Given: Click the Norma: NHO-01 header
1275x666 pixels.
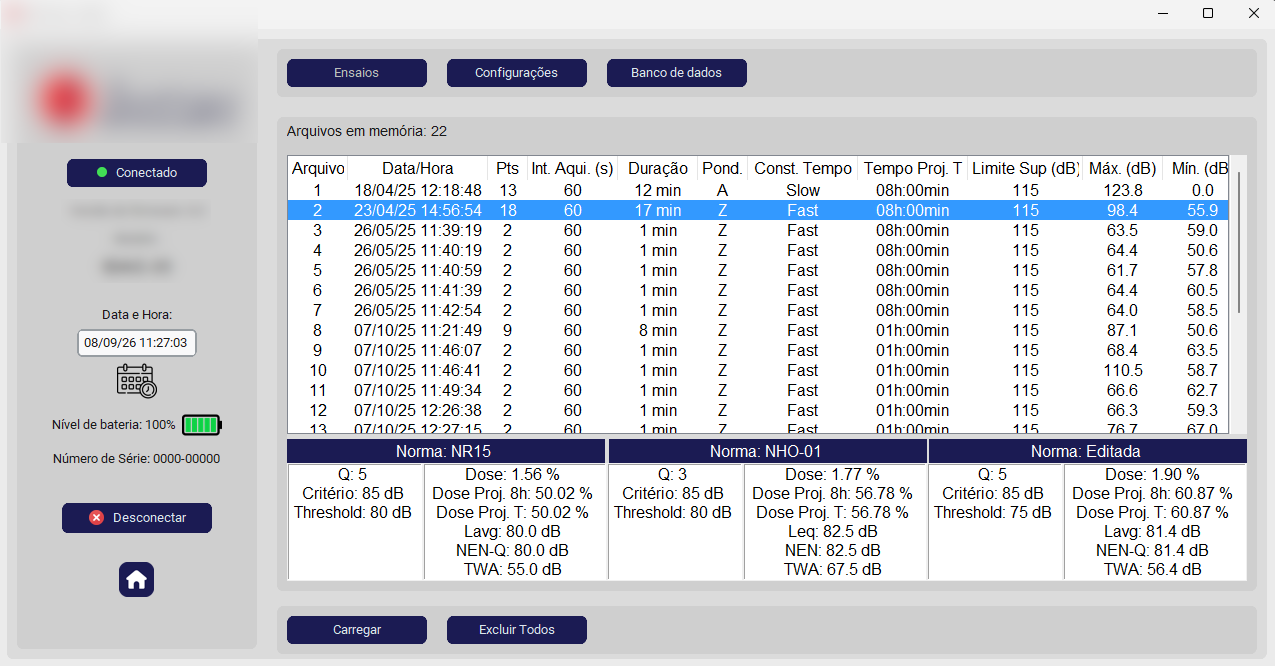Looking at the screenshot, I should pyautogui.click(x=767, y=451).
